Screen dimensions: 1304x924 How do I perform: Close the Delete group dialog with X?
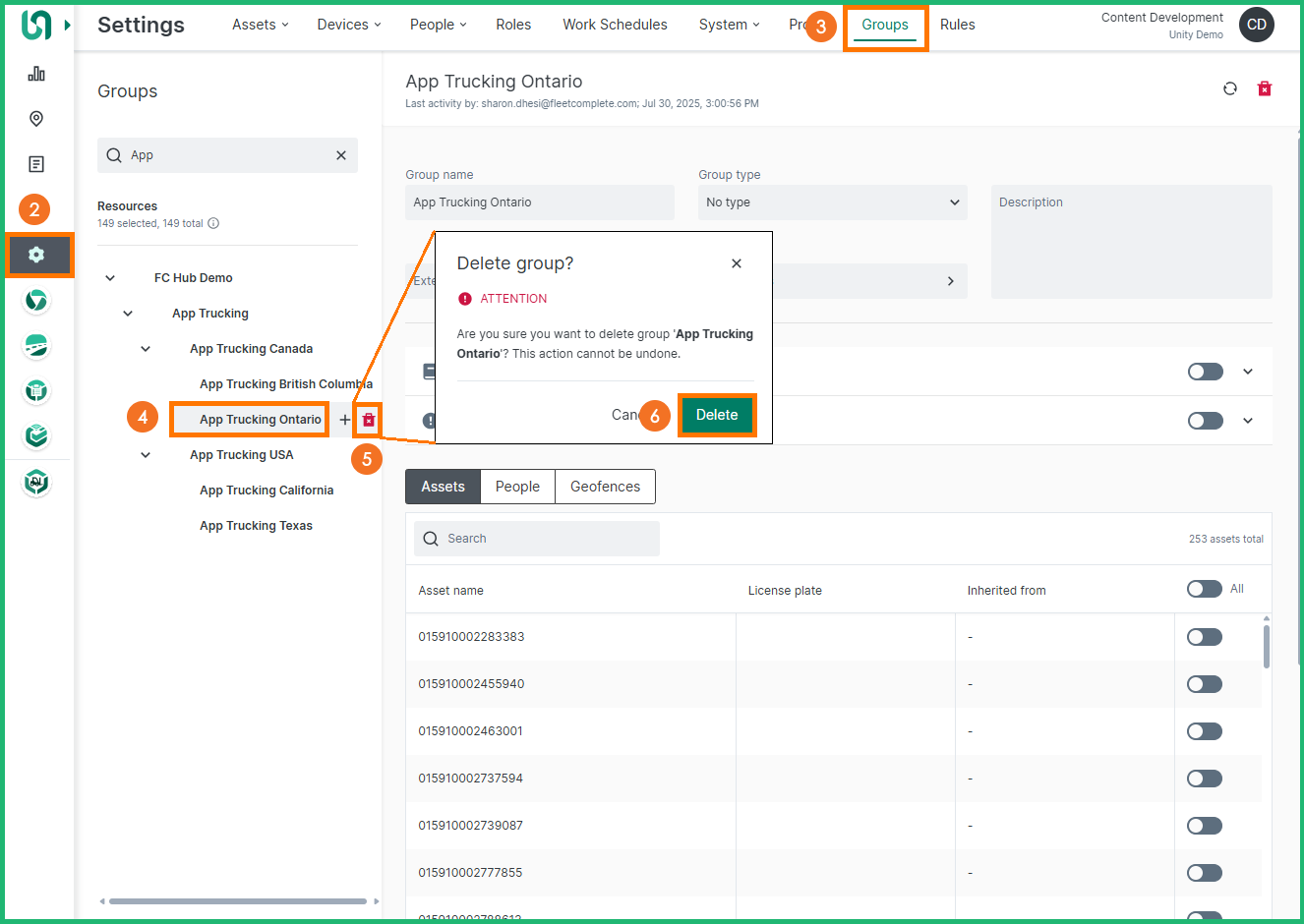coord(737,263)
